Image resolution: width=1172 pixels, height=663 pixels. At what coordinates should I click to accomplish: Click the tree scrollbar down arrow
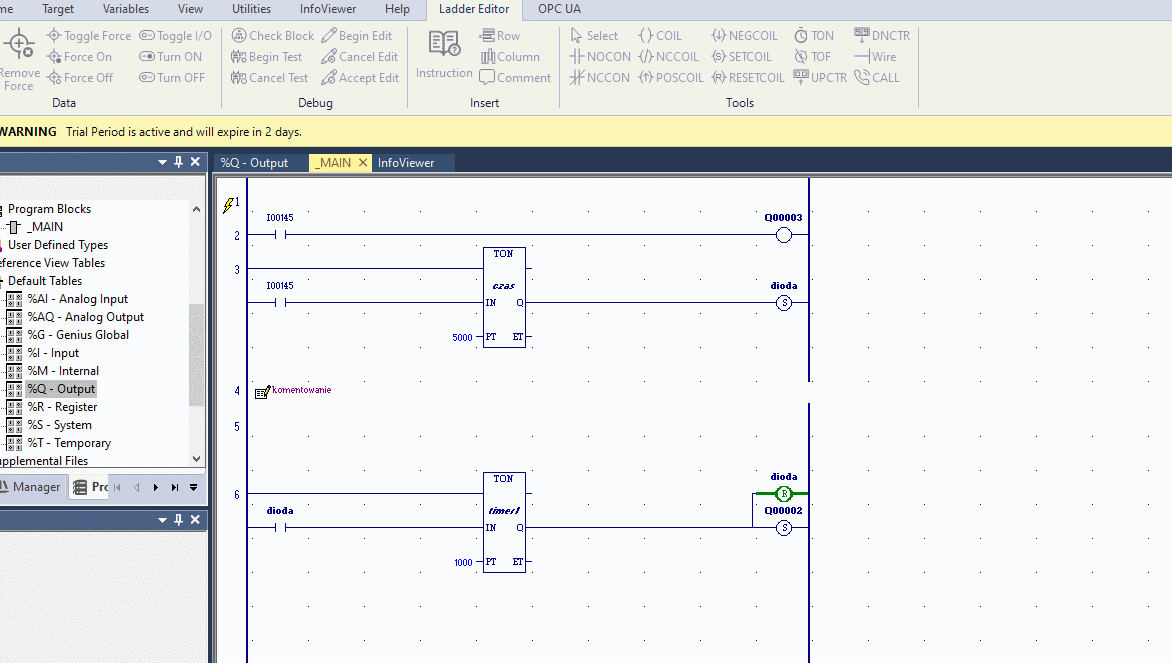[x=197, y=459]
